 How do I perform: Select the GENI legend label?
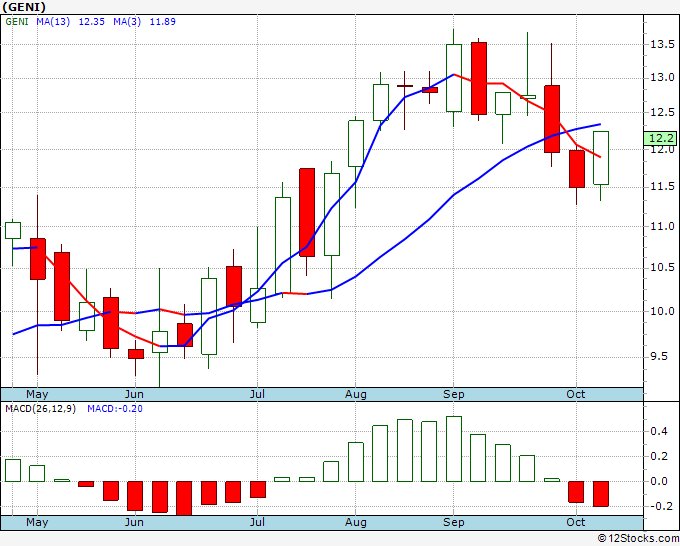[x=17, y=22]
